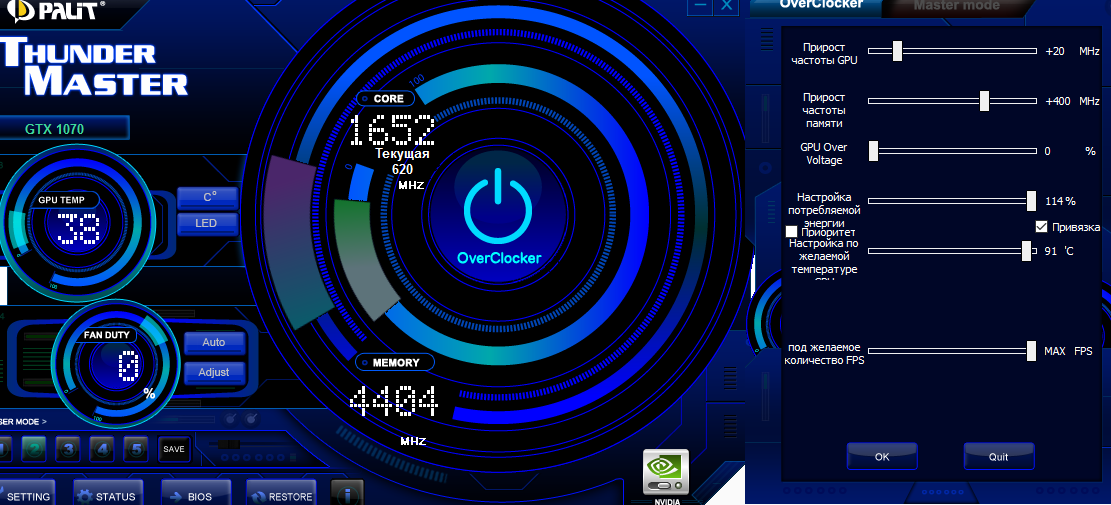1111x505 pixels.
Task: Click the power consumption slider handle
Action: tap(1032, 200)
